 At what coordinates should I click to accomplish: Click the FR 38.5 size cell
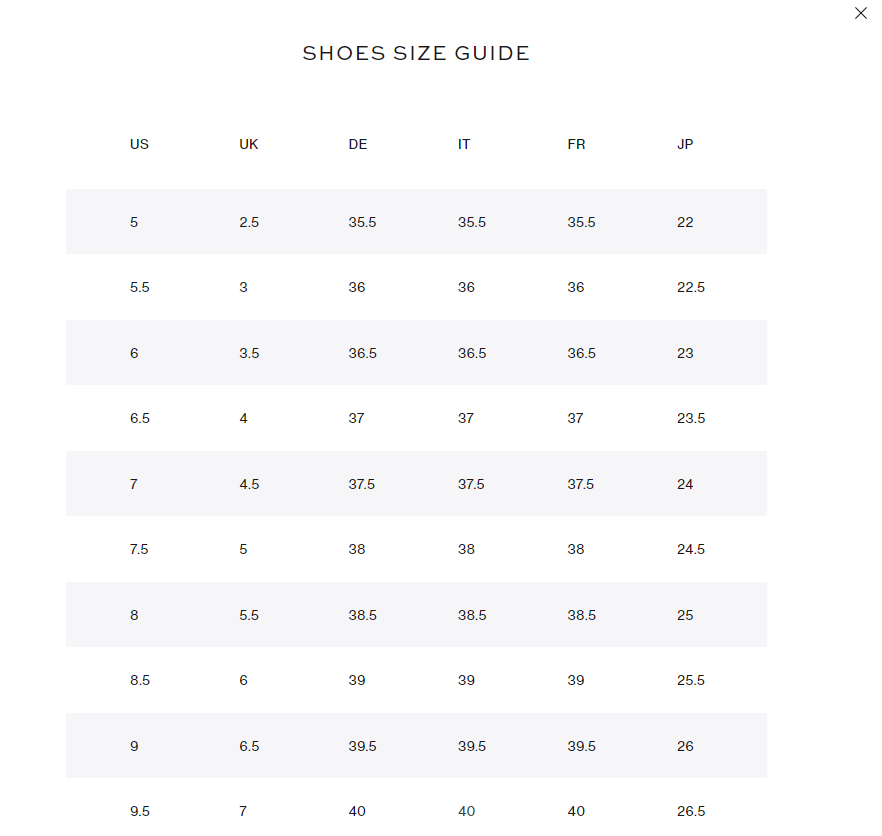pyautogui.click(x=581, y=615)
